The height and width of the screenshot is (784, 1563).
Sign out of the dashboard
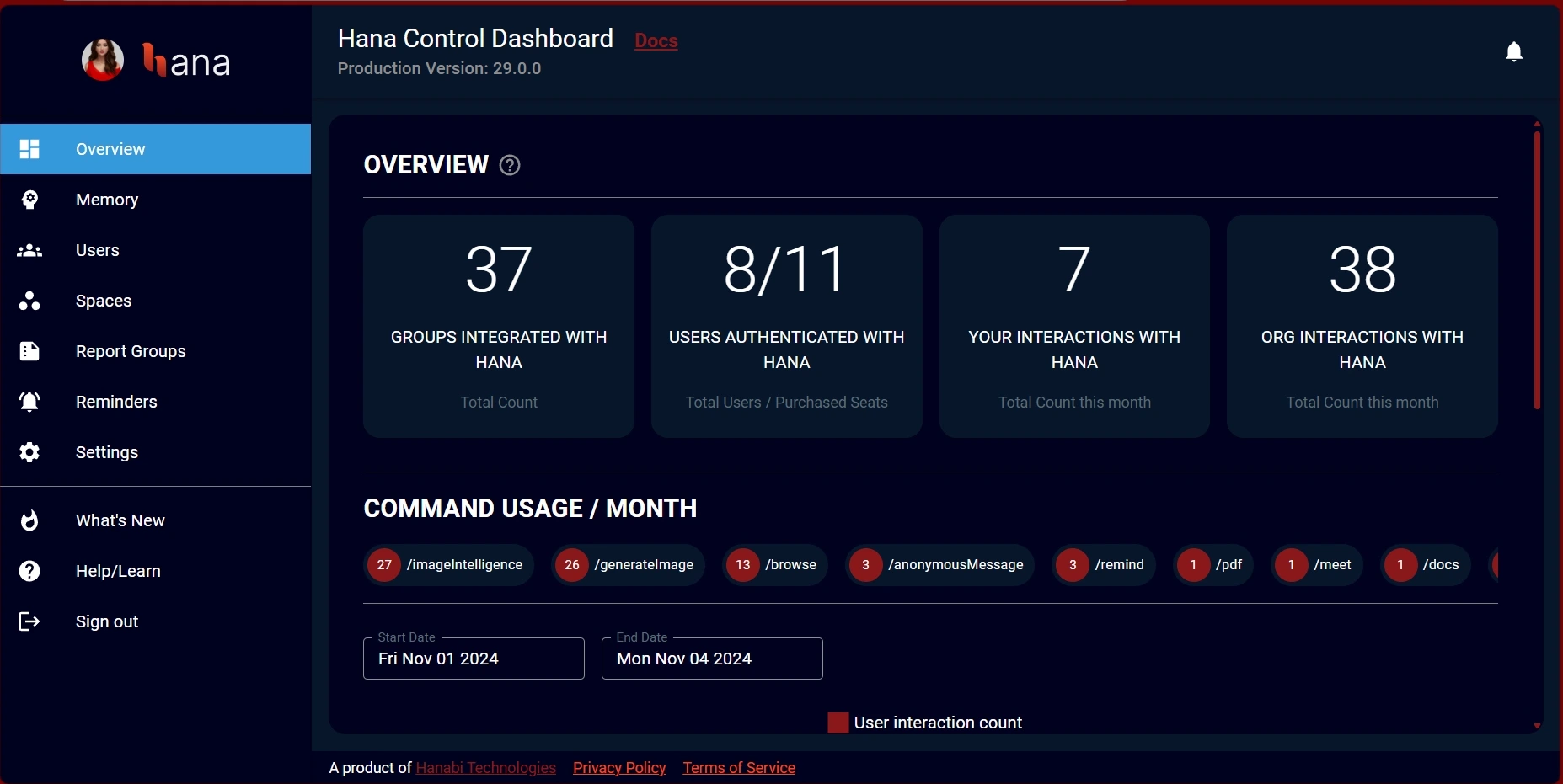[156, 621]
